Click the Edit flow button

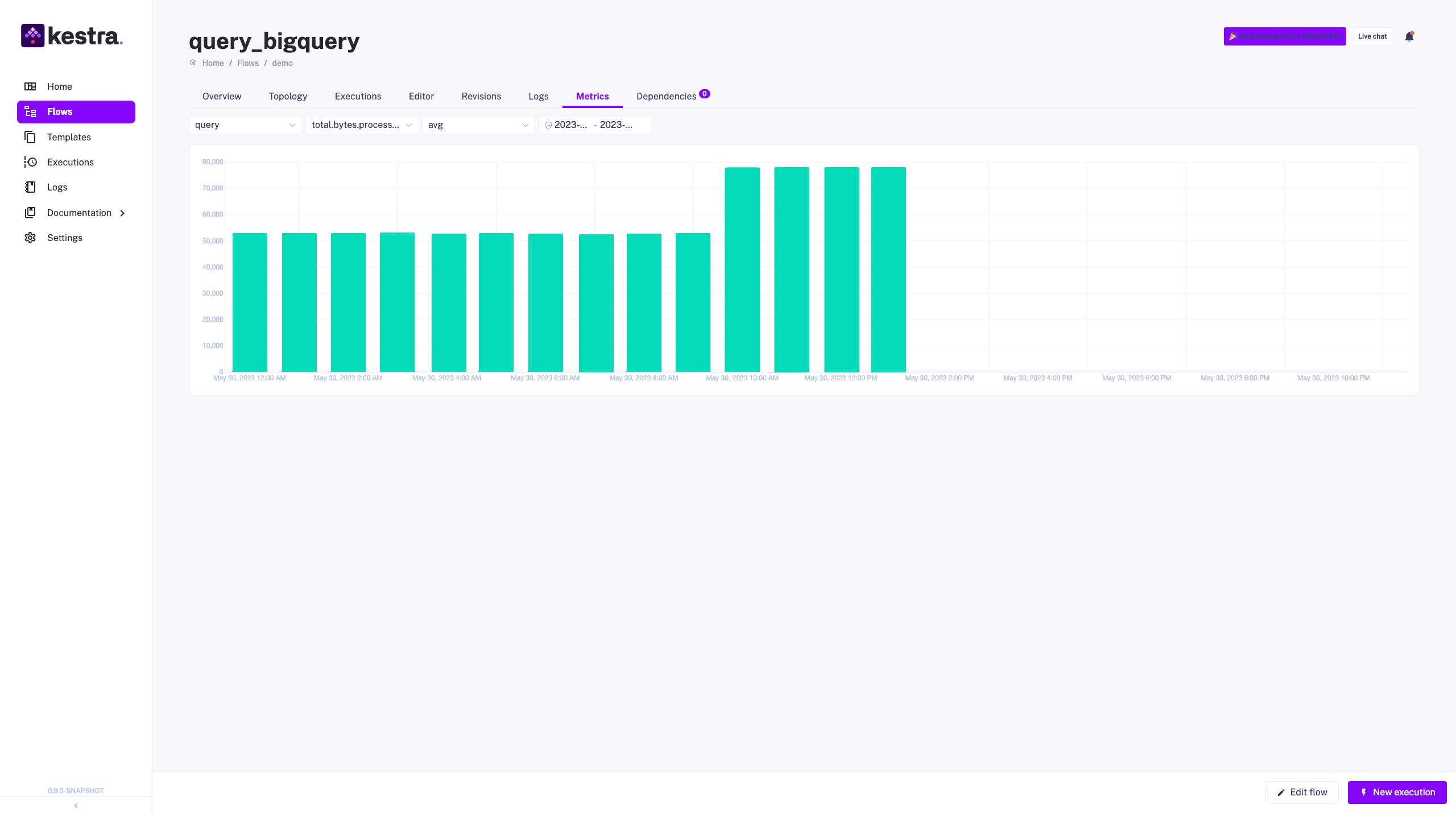[1302, 792]
